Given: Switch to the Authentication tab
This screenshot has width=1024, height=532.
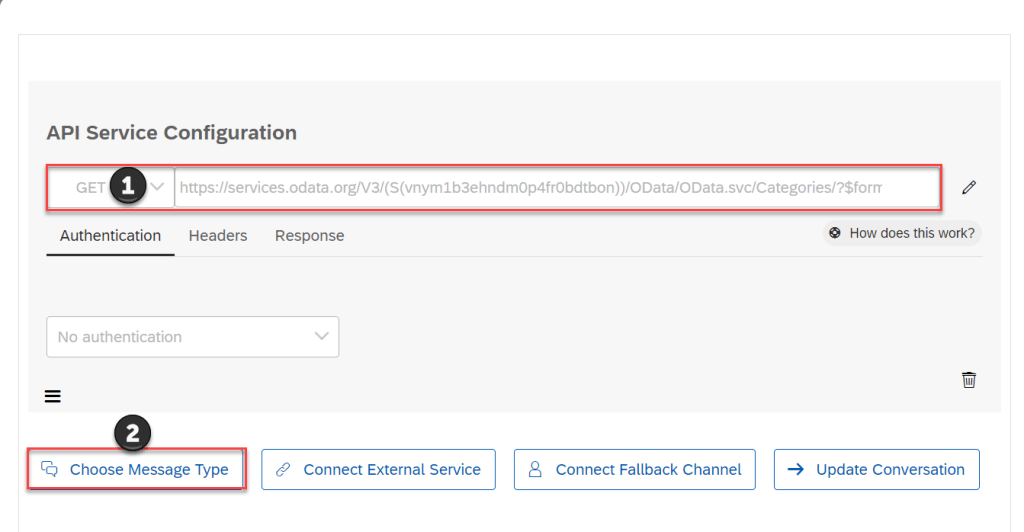Looking at the screenshot, I should (110, 236).
